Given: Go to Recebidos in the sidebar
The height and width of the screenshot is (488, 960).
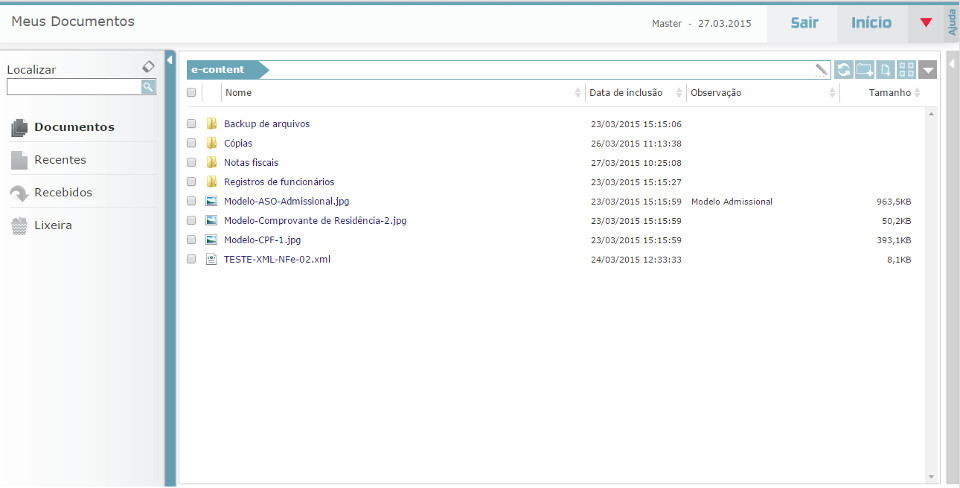Looking at the screenshot, I should [62, 192].
